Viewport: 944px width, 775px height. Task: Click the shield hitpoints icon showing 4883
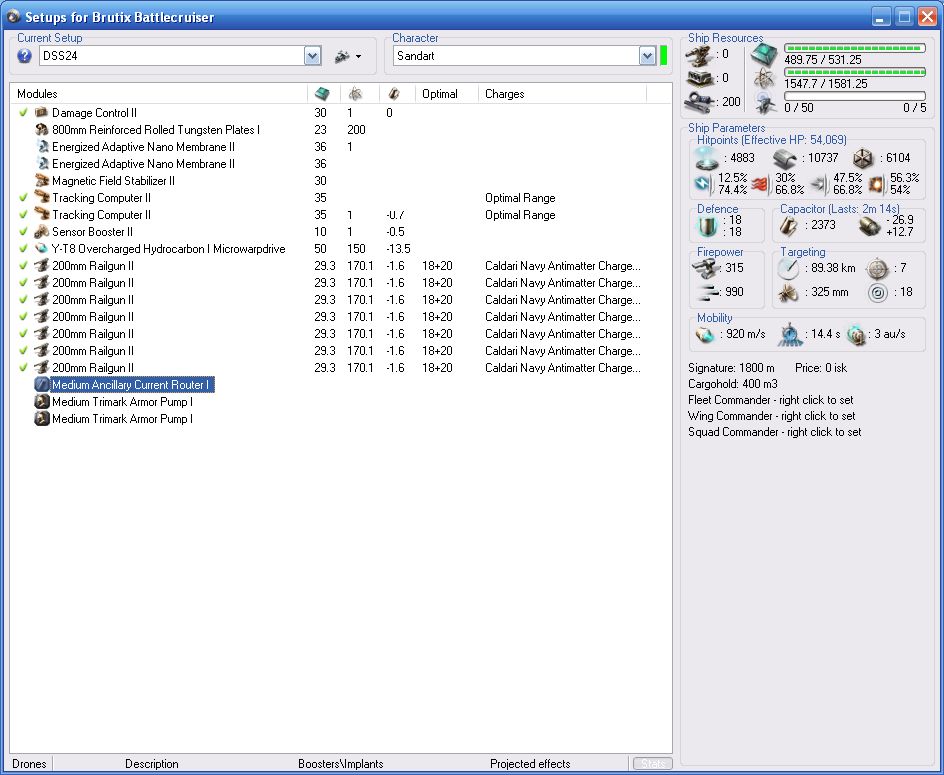706,159
